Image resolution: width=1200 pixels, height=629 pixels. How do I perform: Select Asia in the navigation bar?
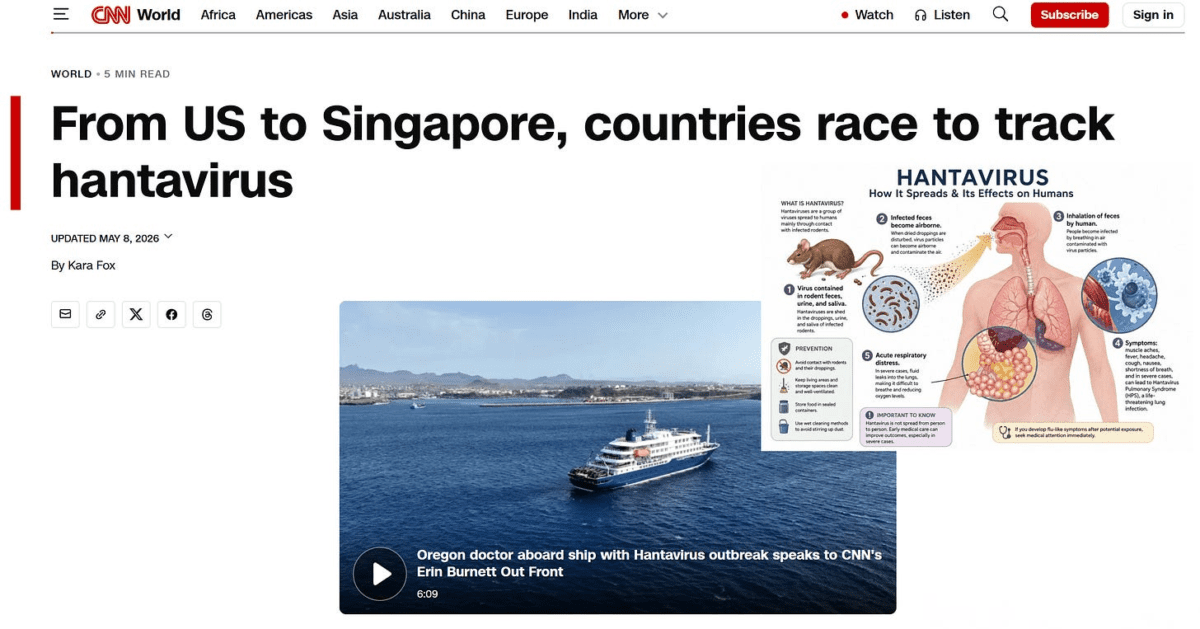(345, 15)
